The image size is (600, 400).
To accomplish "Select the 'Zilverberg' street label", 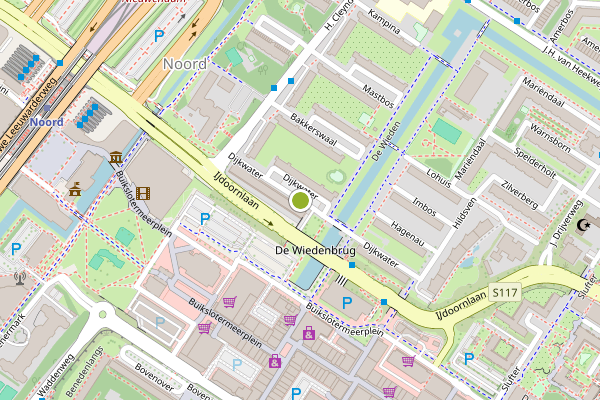I will point(520,195).
